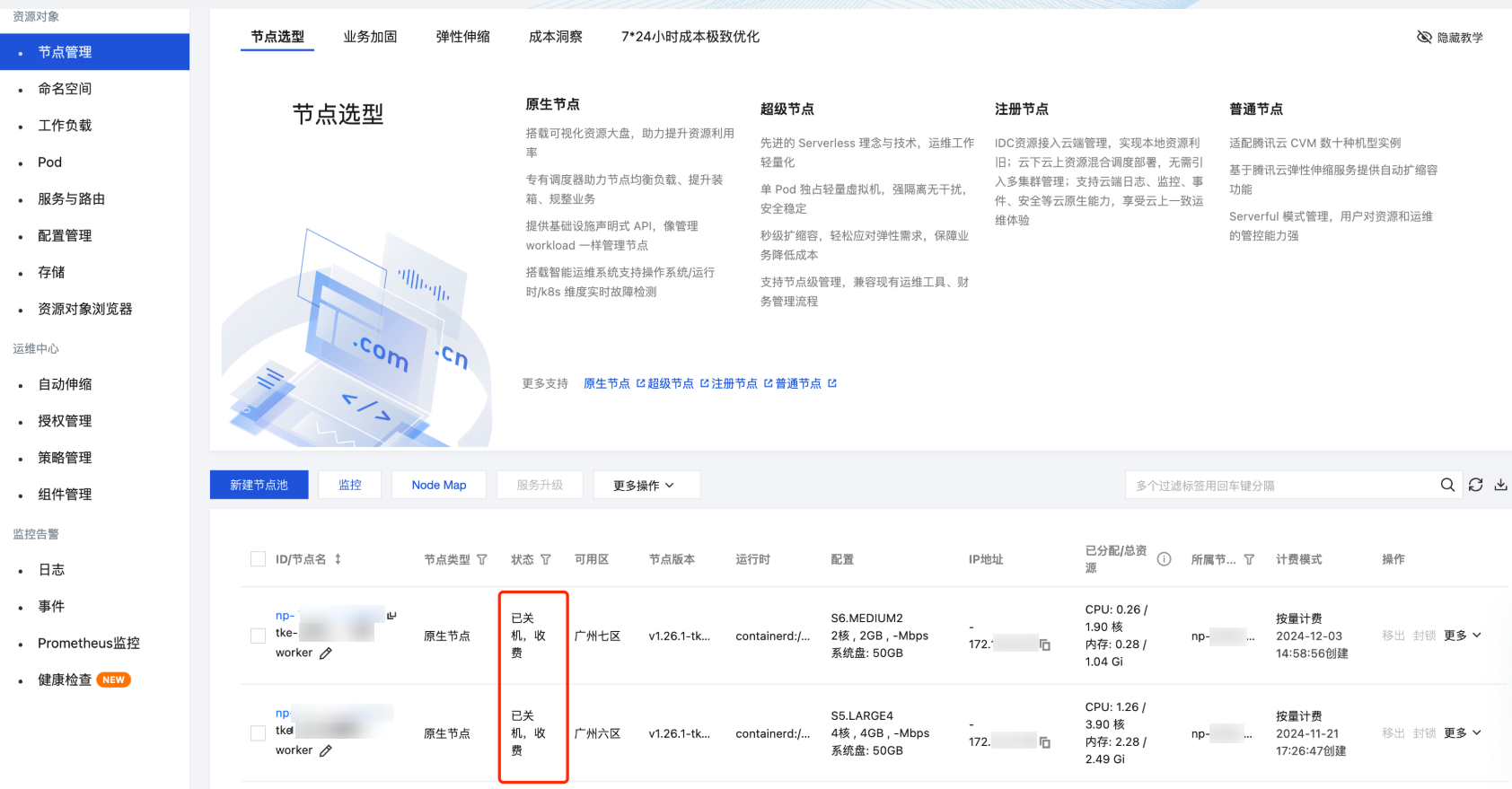Click the pencil edit icon for the S6.MEDIUM2 node
Viewport: 1512px width, 789px height.
pyautogui.click(x=326, y=653)
